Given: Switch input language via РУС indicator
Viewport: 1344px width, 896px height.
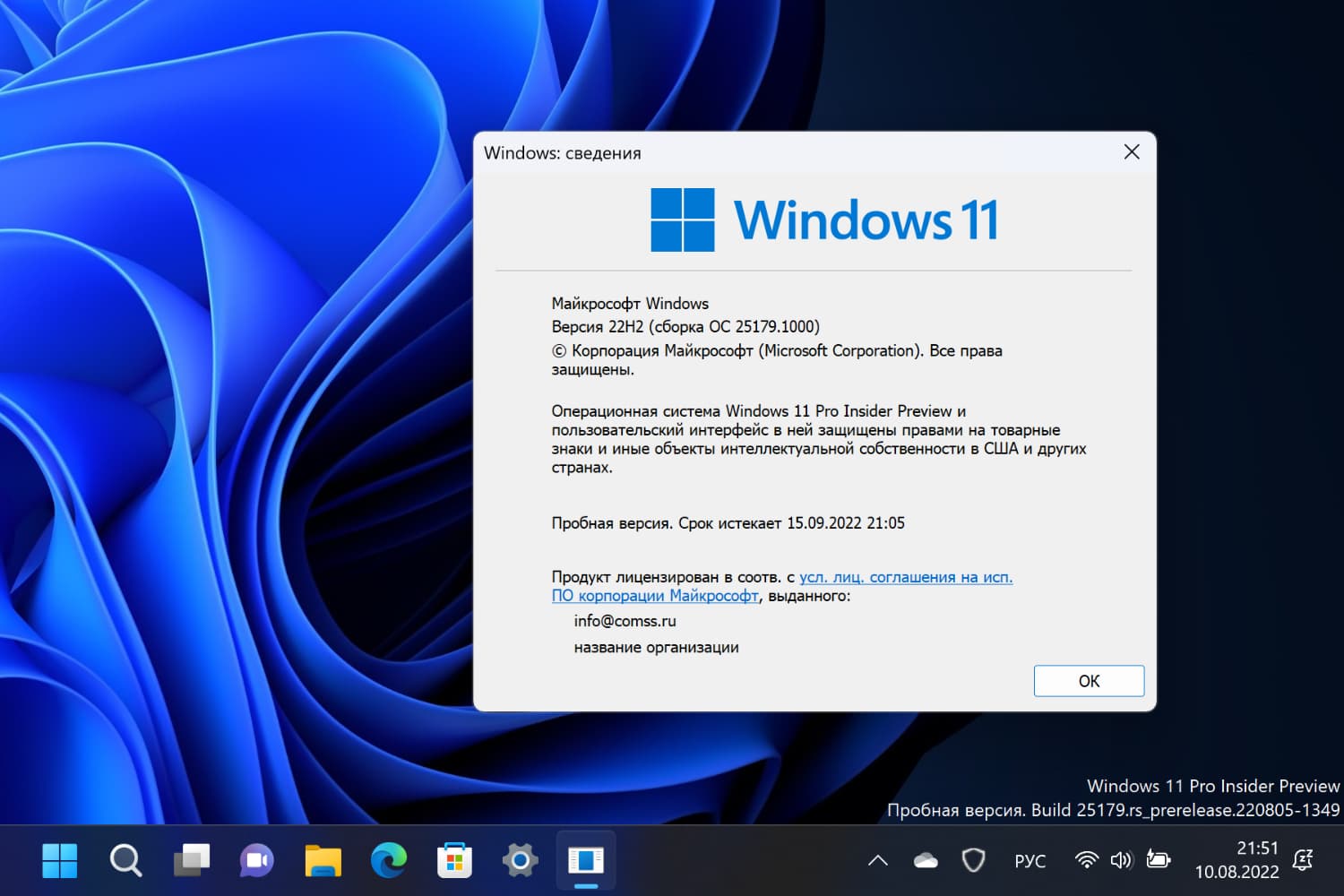Looking at the screenshot, I should (x=1030, y=861).
